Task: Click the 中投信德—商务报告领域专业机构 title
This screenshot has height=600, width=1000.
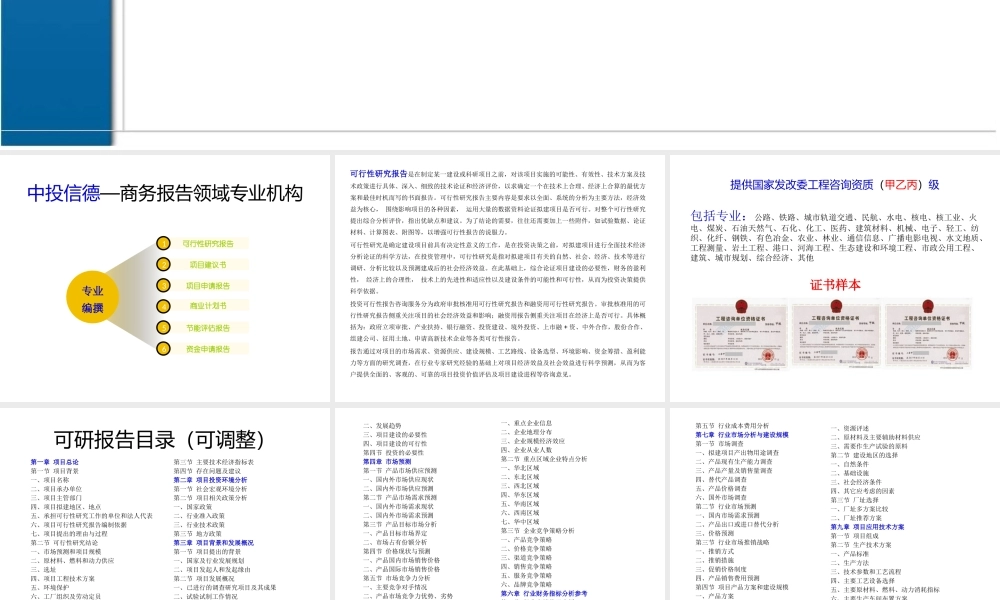Action: pyautogui.click(x=165, y=193)
